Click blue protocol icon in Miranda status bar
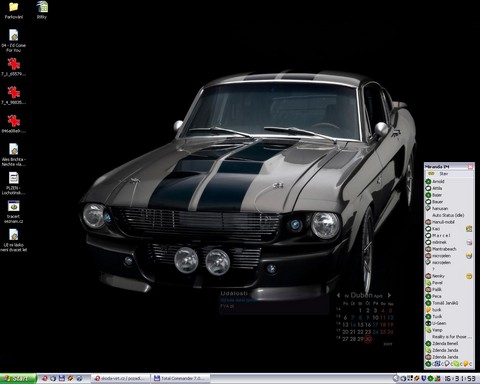Screen dimensions: 480x384 pyautogui.click(x=437, y=364)
